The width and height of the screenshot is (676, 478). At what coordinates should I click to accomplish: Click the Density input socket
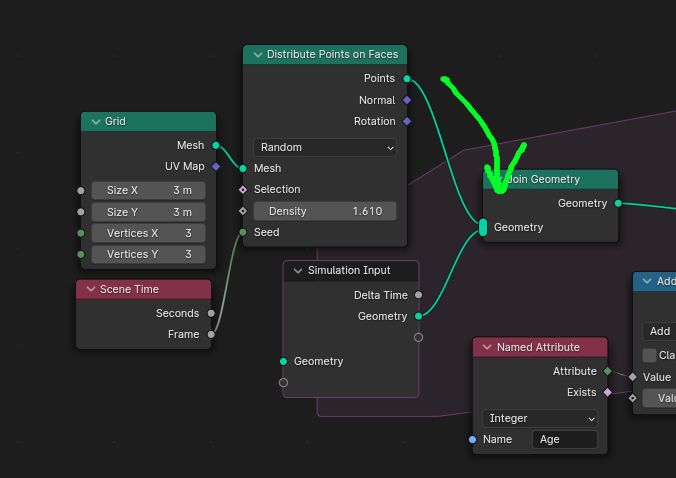pos(243,211)
